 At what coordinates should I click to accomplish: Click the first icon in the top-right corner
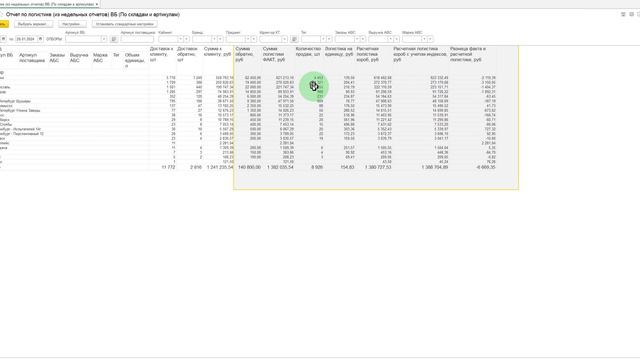pyautogui.click(x=623, y=14)
